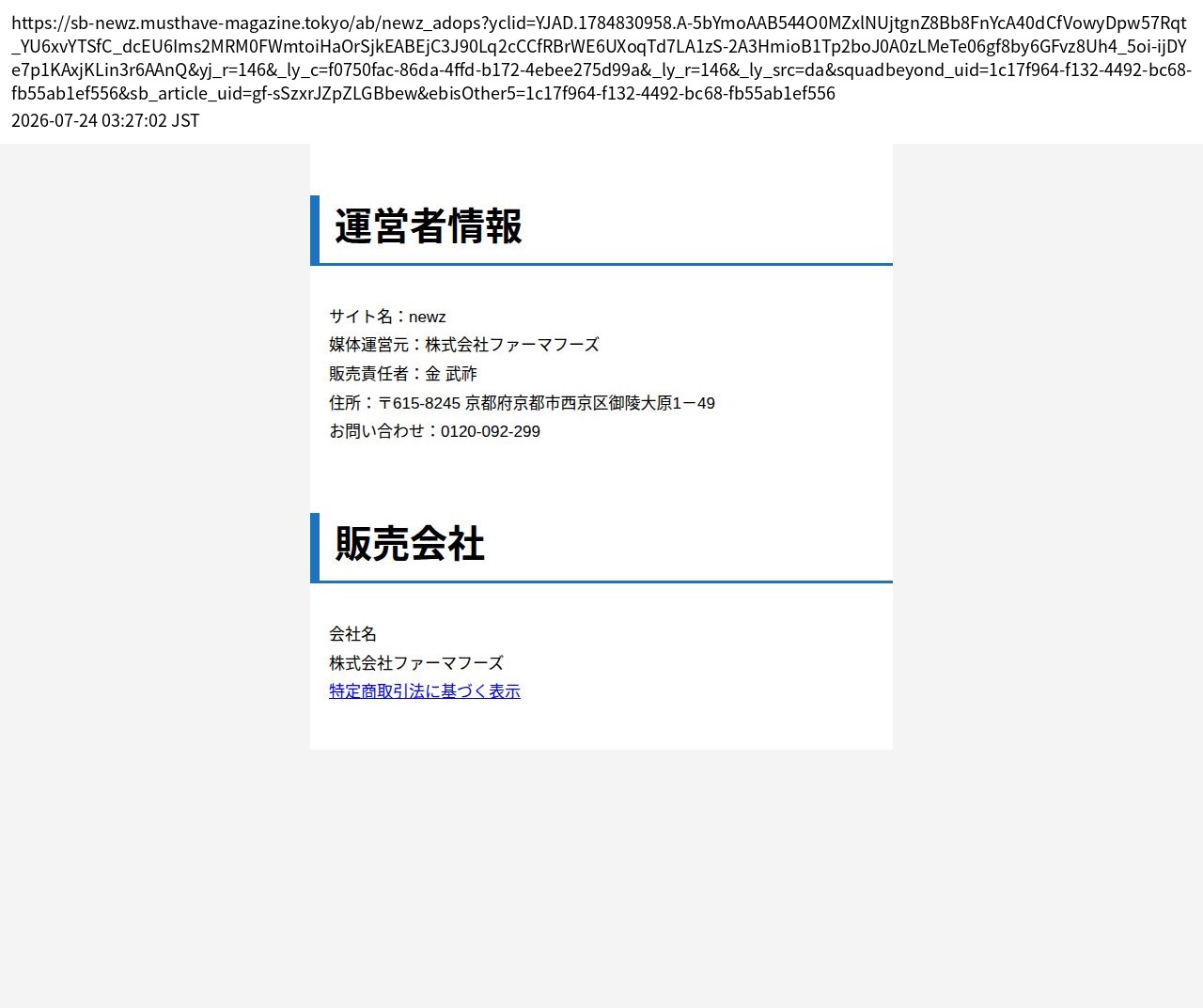Click 株式会社ファーマフーズ under 会社名
Viewport: 1203px width, 1008px height.
(x=416, y=663)
